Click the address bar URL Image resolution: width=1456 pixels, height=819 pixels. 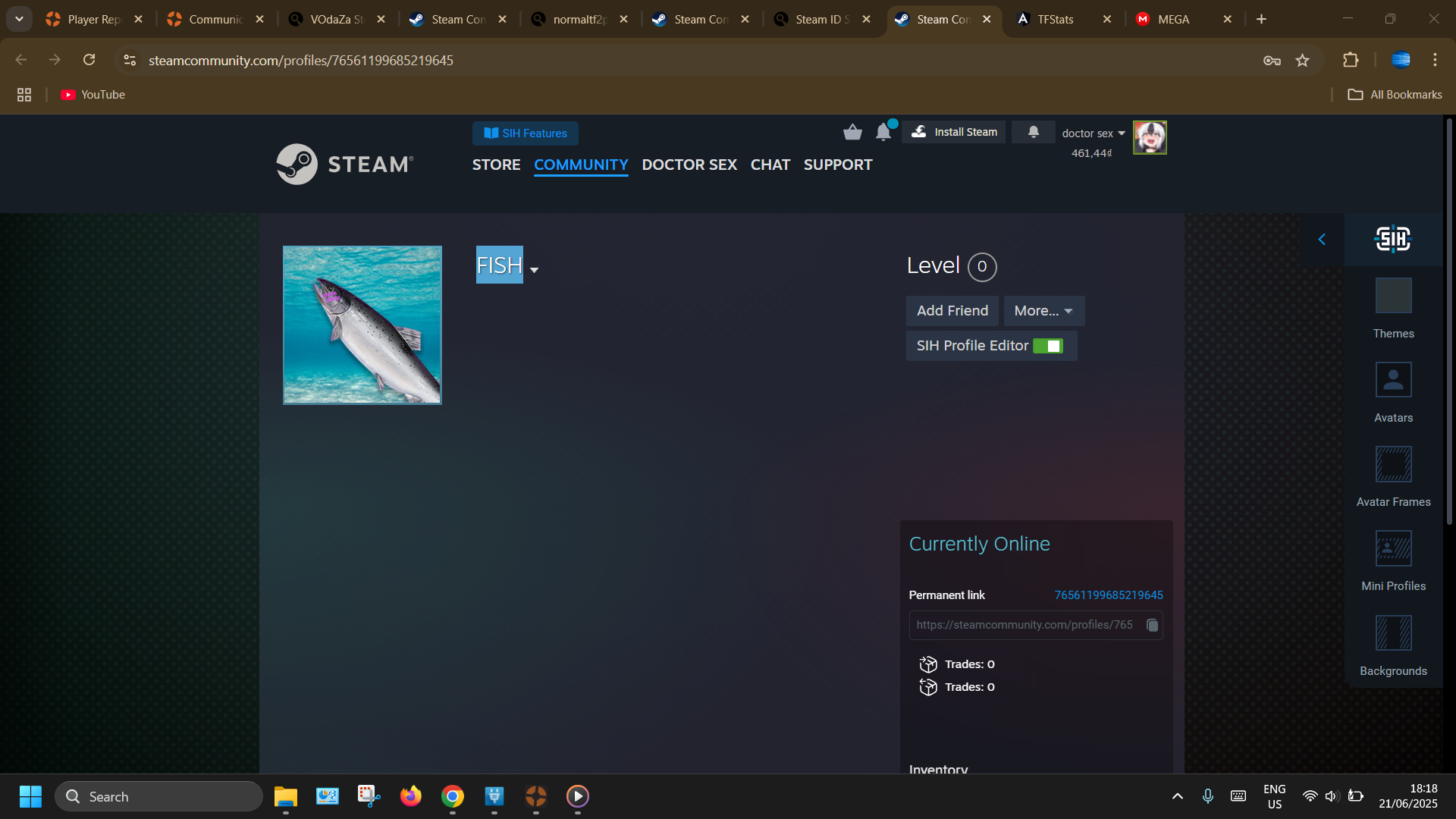[x=301, y=60]
